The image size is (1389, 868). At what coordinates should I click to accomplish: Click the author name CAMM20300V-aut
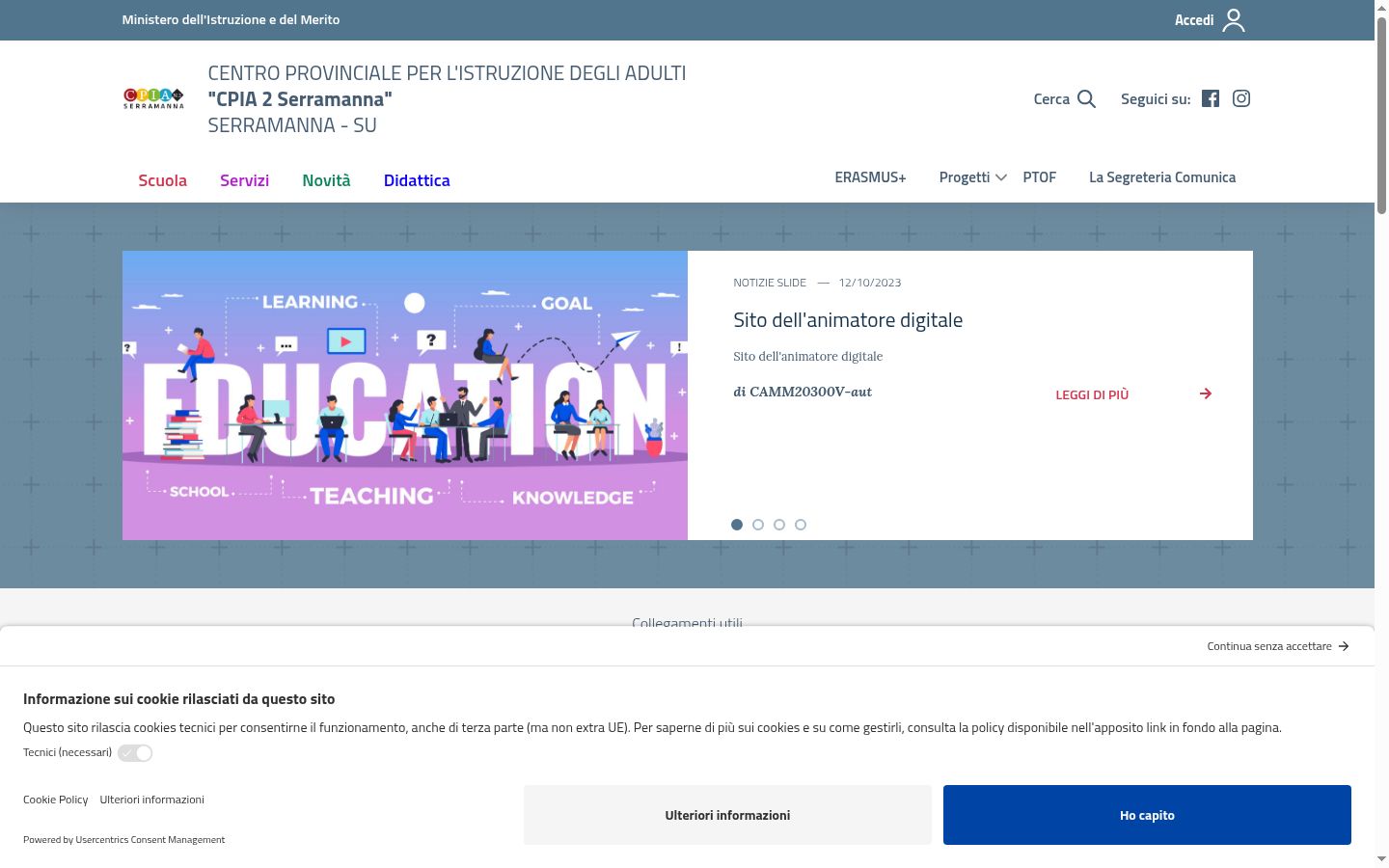pyautogui.click(x=810, y=392)
